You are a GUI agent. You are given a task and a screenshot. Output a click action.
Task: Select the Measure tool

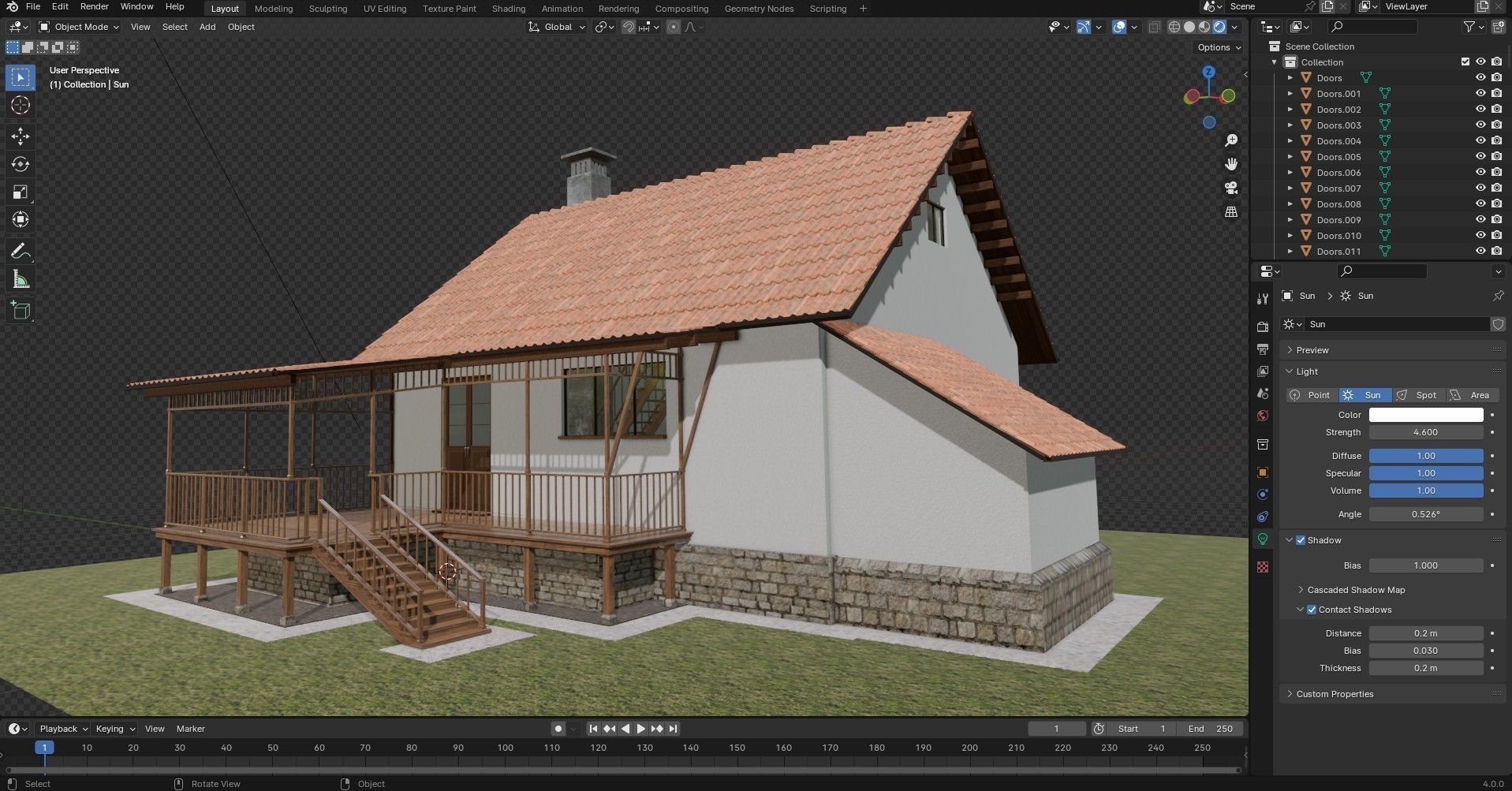(x=21, y=279)
